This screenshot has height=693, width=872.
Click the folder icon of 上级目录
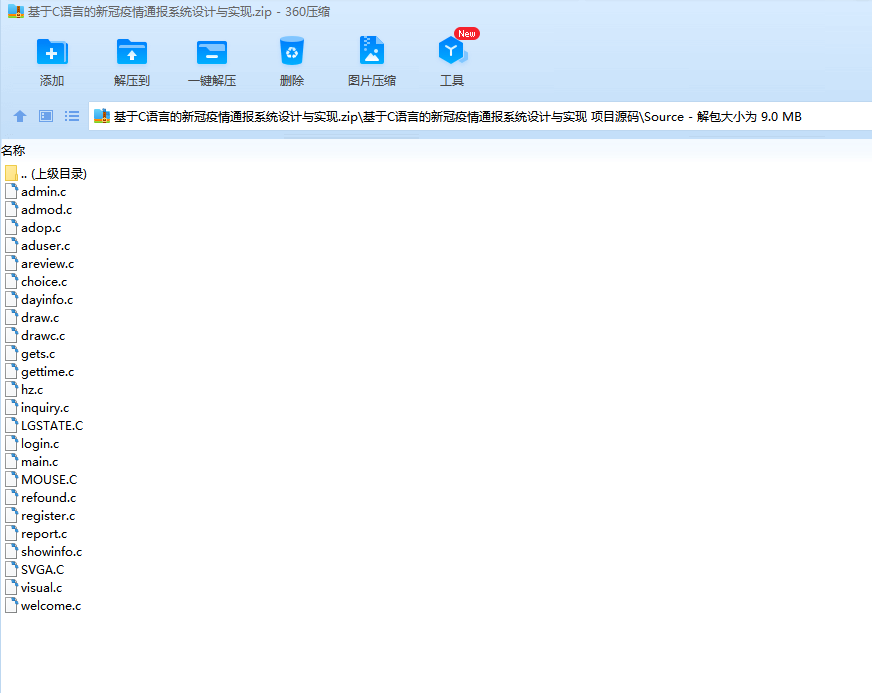click(11, 173)
